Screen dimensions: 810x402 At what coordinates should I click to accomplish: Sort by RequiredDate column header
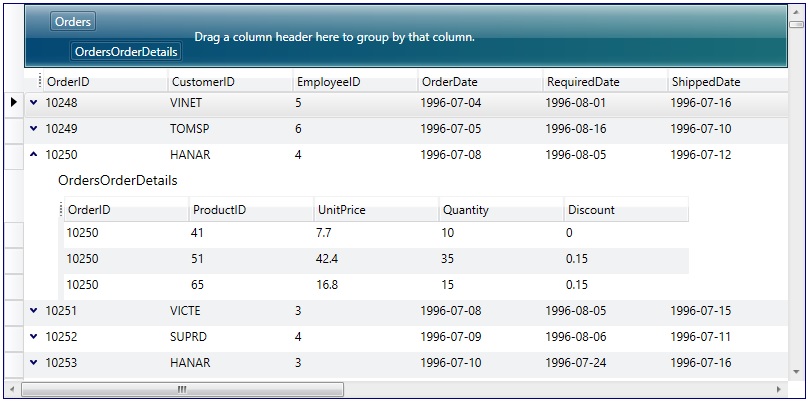tap(605, 82)
